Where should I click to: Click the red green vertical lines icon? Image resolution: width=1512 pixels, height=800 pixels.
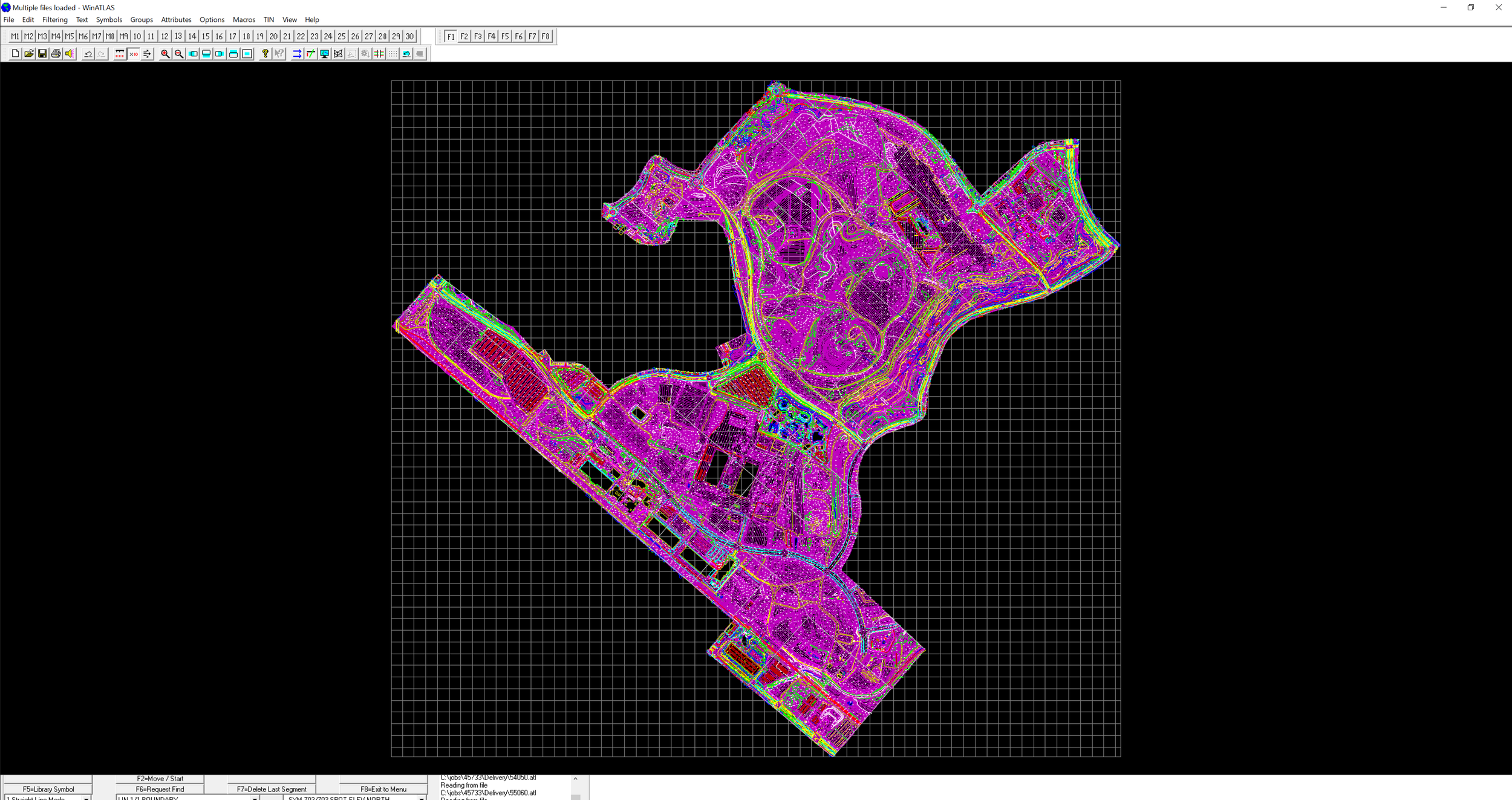379,54
